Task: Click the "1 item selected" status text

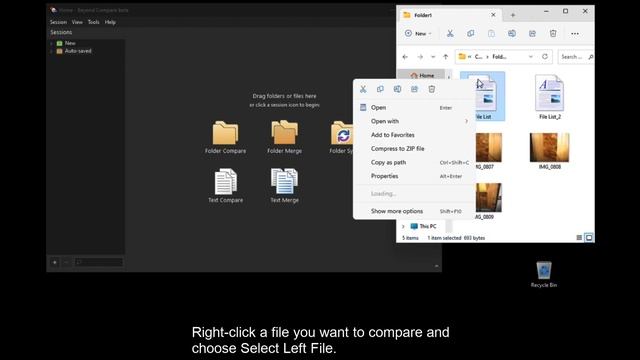Action: click(444, 238)
